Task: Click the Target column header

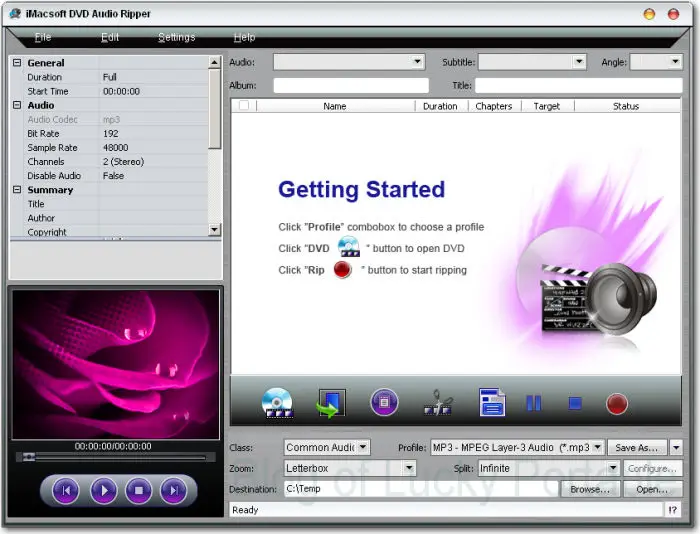Action: click(x=547, y=106)
